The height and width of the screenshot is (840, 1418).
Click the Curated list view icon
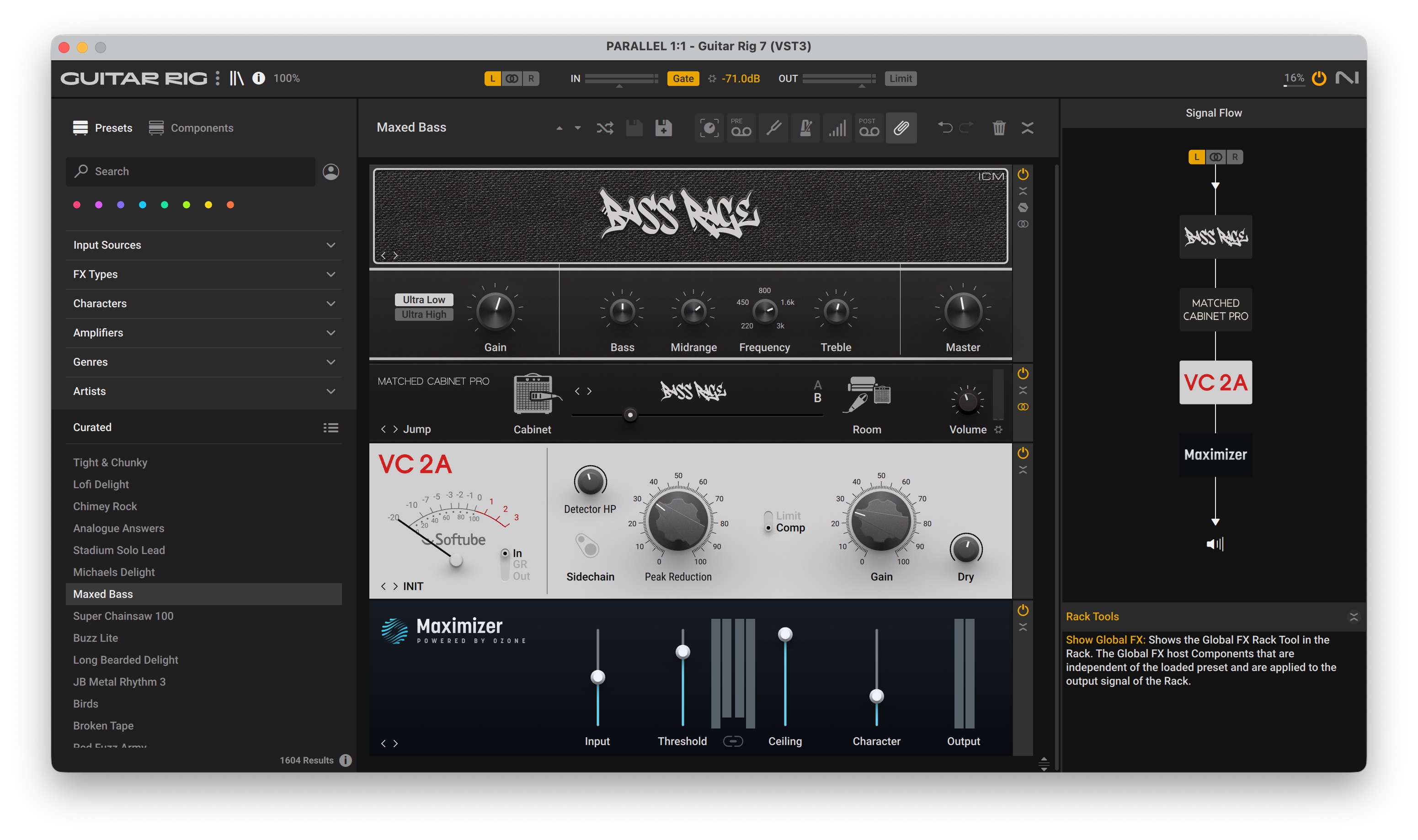[331, 428]
